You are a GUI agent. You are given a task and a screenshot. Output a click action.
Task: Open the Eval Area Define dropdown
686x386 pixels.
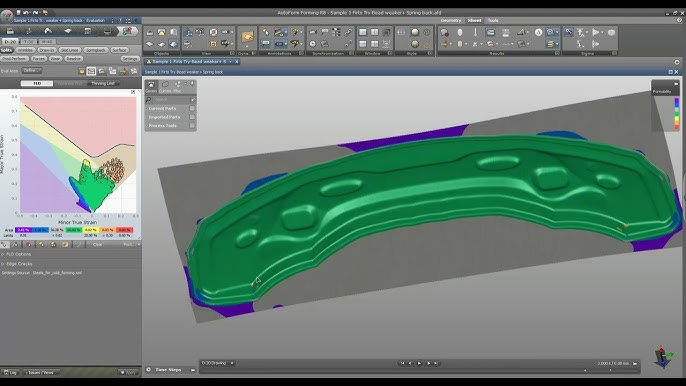(32, 70)
